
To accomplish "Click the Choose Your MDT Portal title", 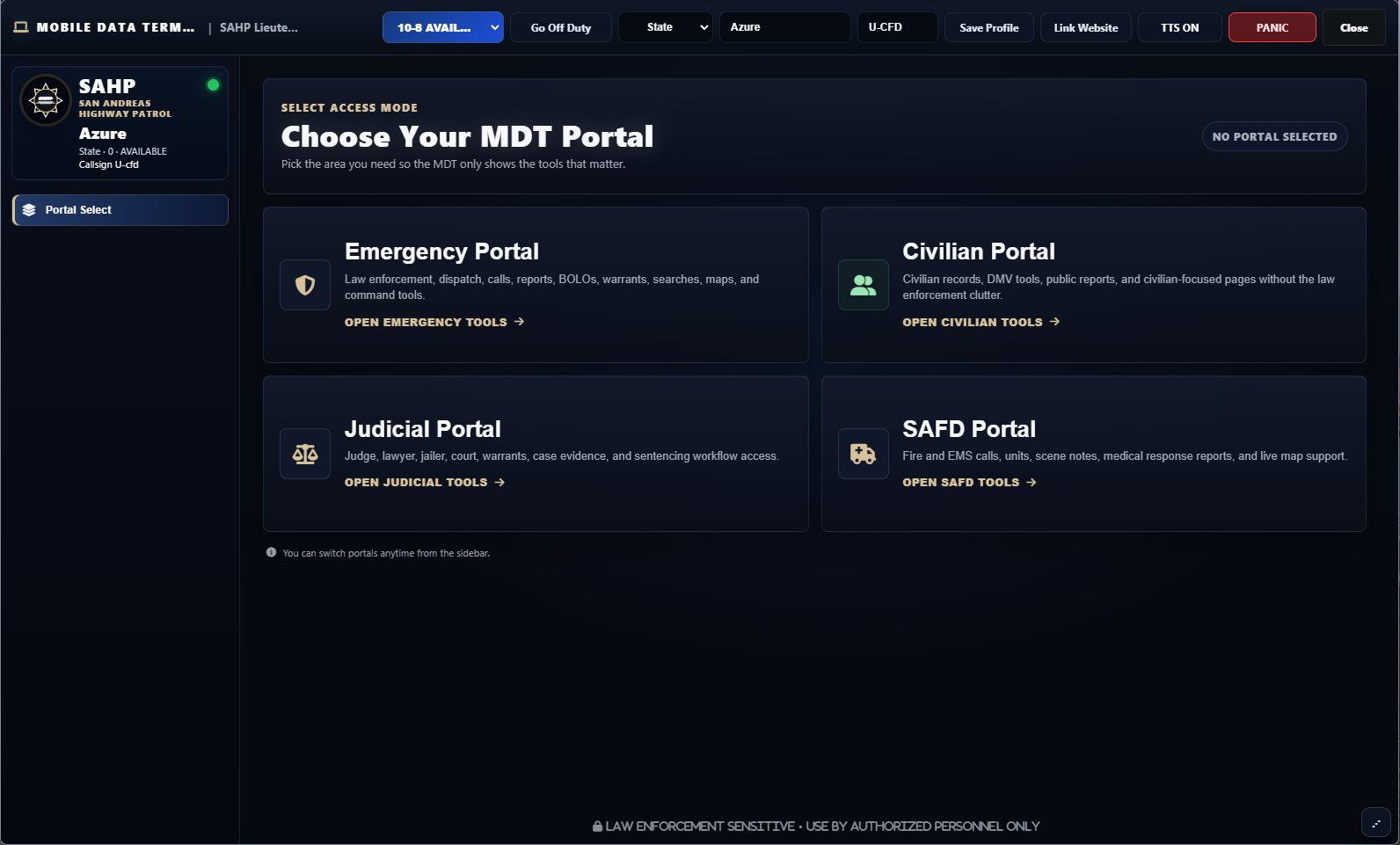I will pyautogui.click(x=467, y=136).
